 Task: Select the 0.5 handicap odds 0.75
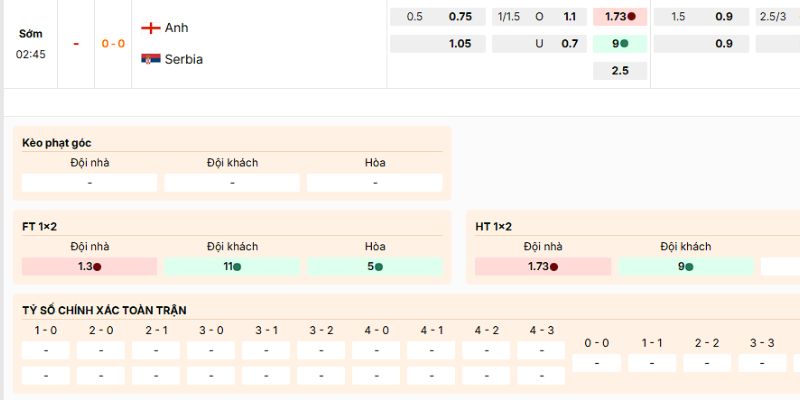460,17
